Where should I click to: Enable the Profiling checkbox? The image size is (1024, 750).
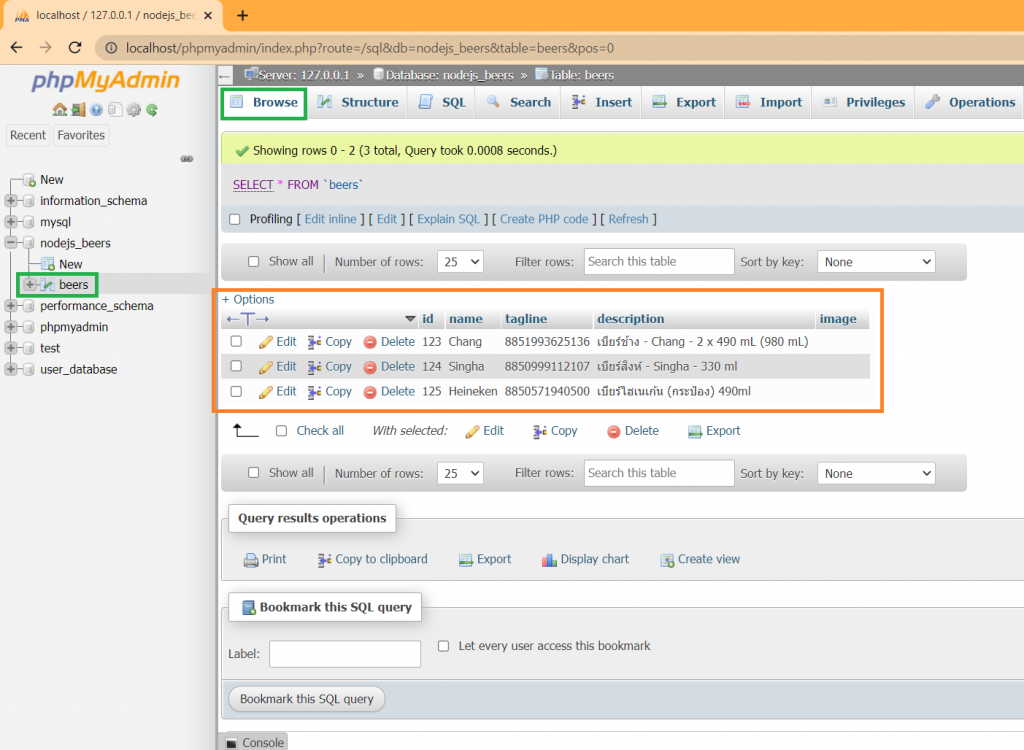tap(235, 220)
